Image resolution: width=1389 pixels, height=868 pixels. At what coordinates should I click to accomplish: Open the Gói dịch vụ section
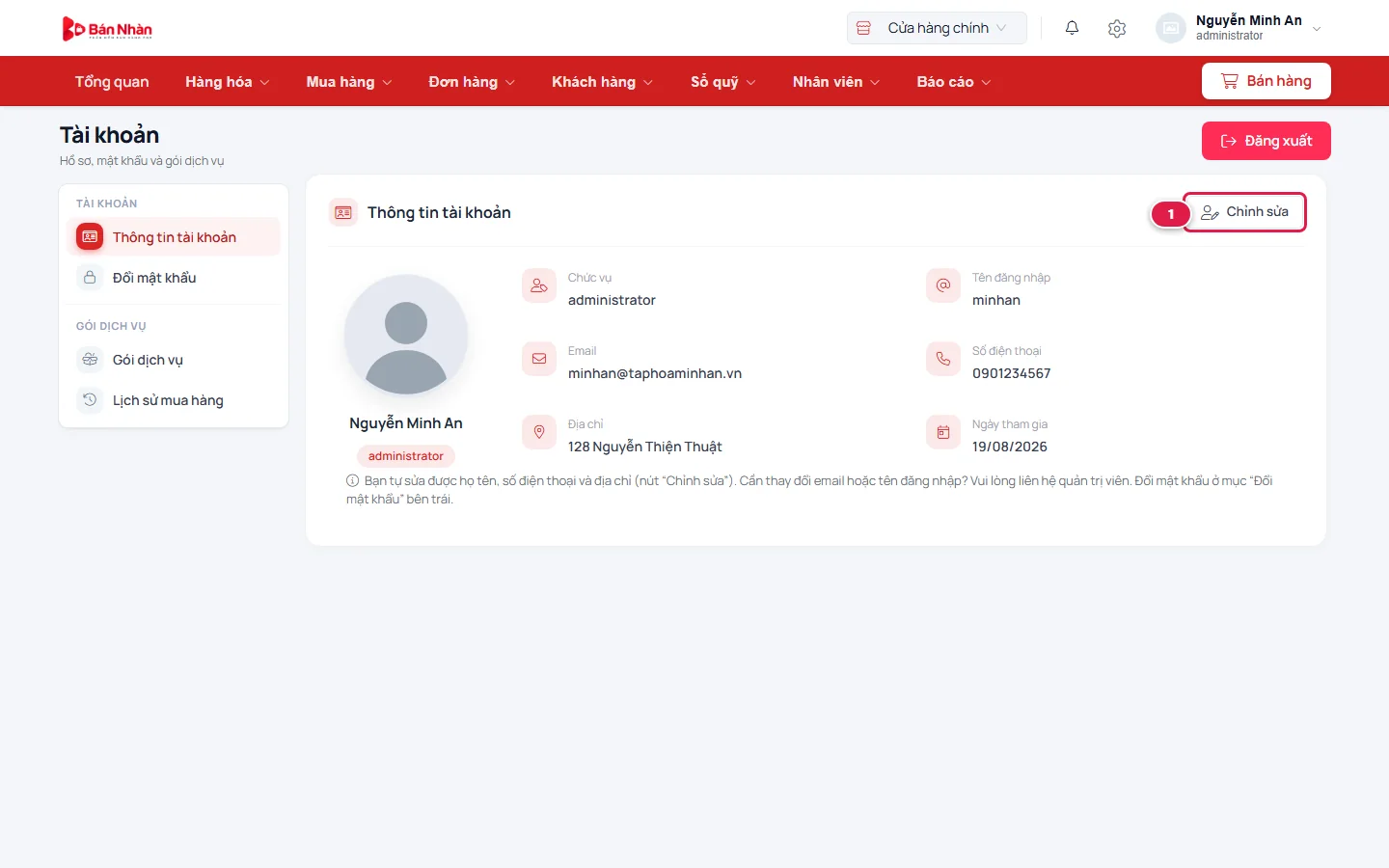pos(174,360)
